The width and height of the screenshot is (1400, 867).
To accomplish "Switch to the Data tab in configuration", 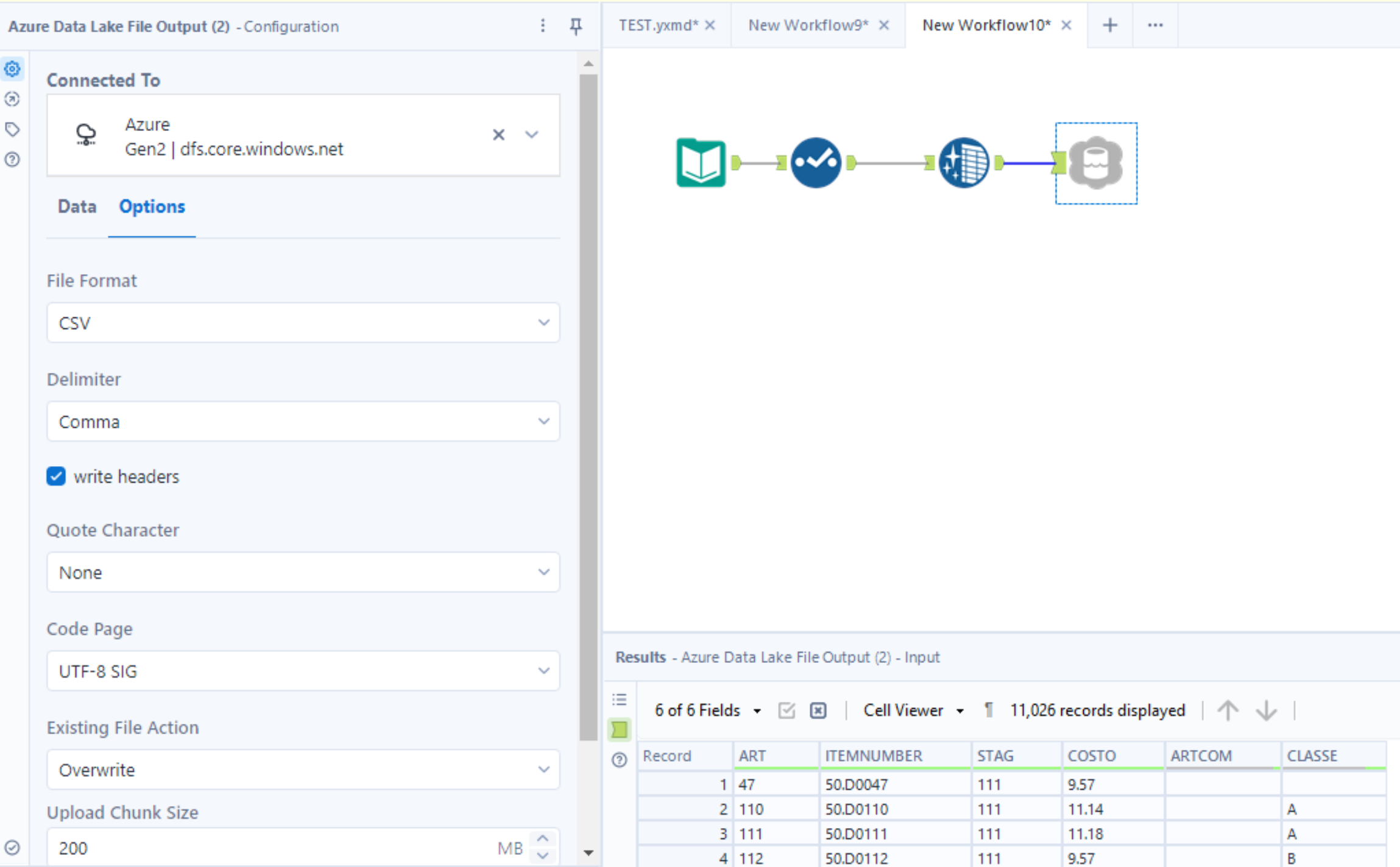I will click(x=77, y=207).
